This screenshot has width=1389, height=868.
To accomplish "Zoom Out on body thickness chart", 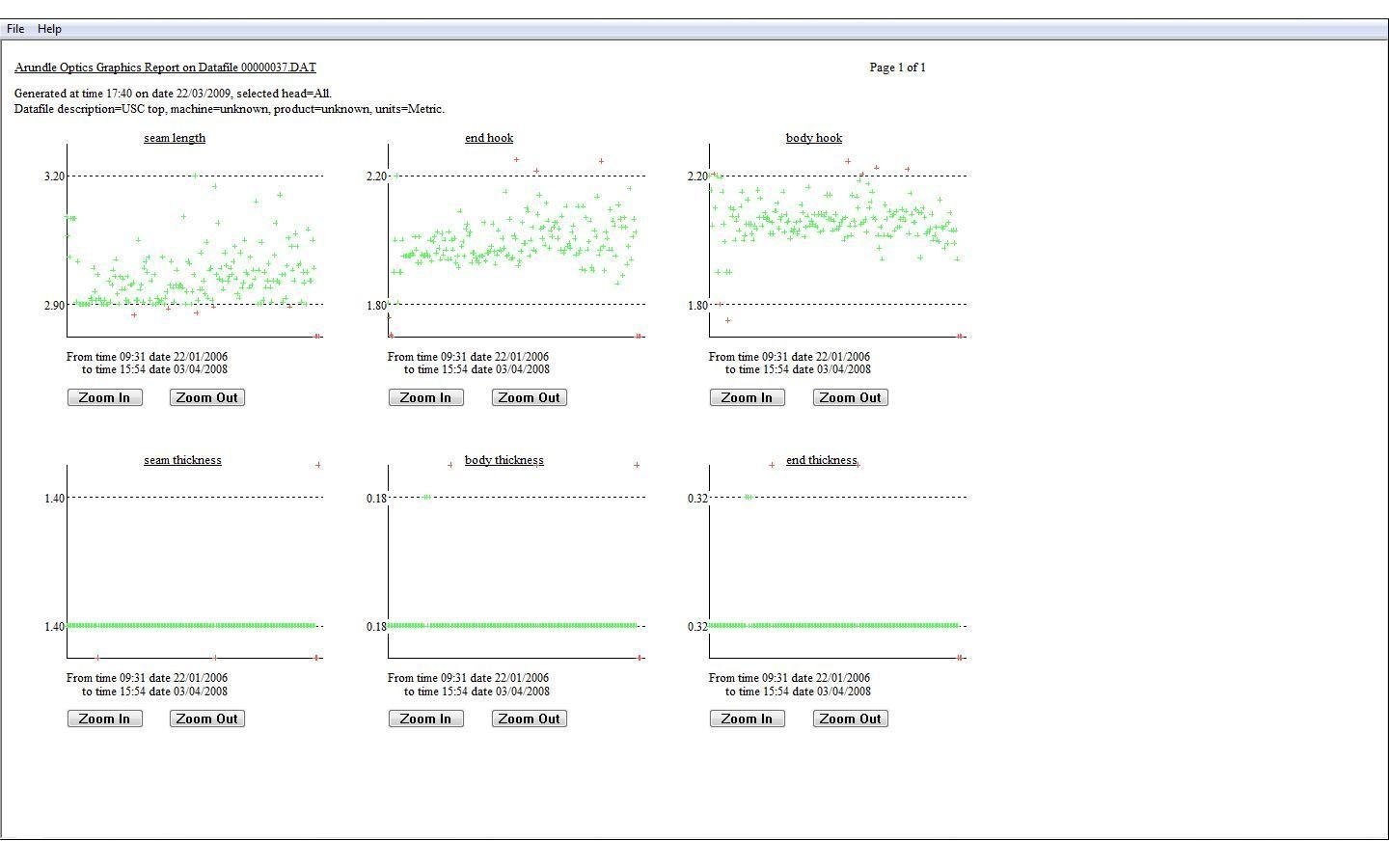I will 530,719.
